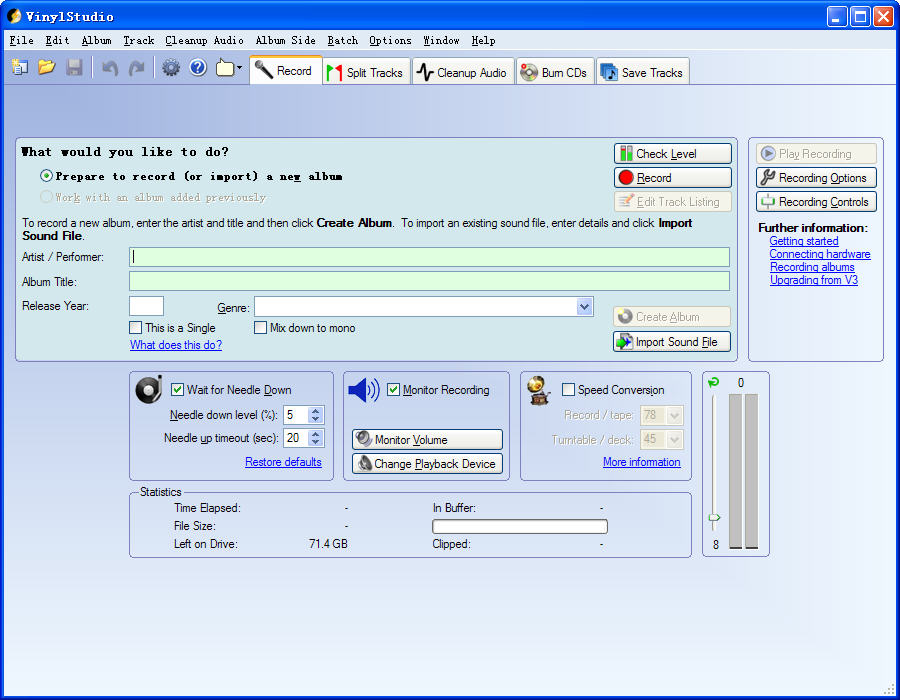This screenshot has height=700, width=900.
Task: Click the Monitor Volume button
Action: (427, 440)
